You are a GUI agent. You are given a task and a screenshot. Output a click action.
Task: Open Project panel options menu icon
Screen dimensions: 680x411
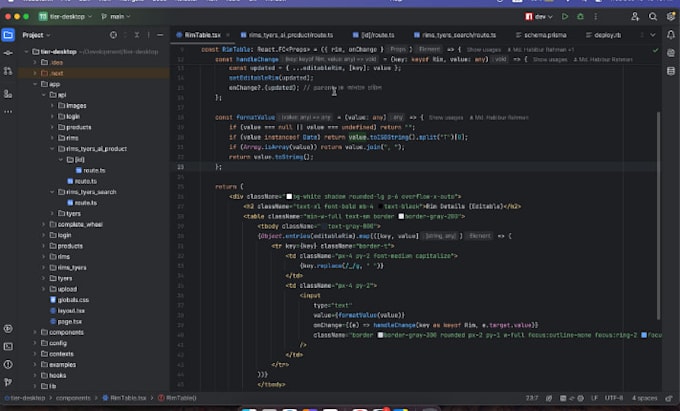tap(148, 35)
